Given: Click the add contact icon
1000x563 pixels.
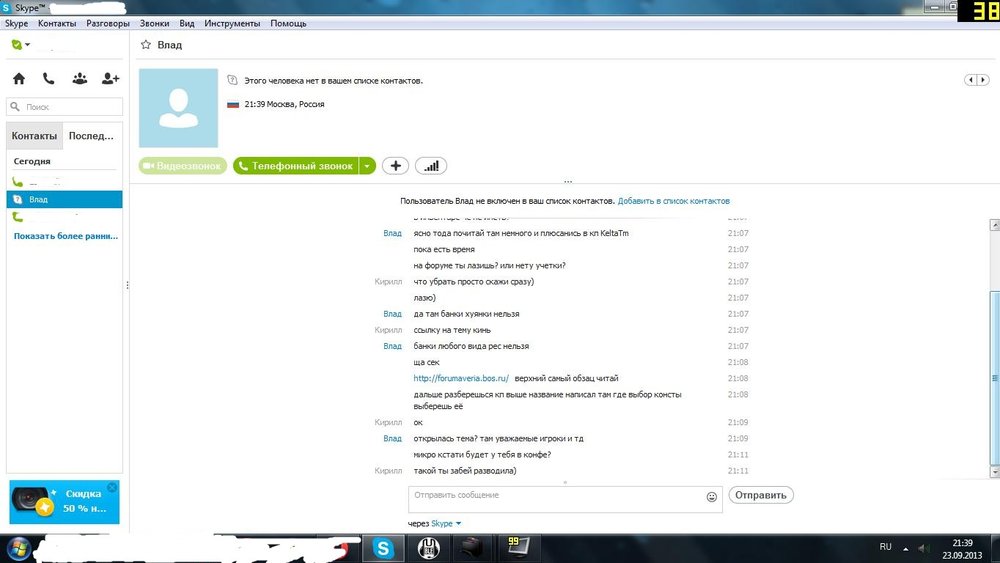Looking at the screenshot, I should [110, 79].
